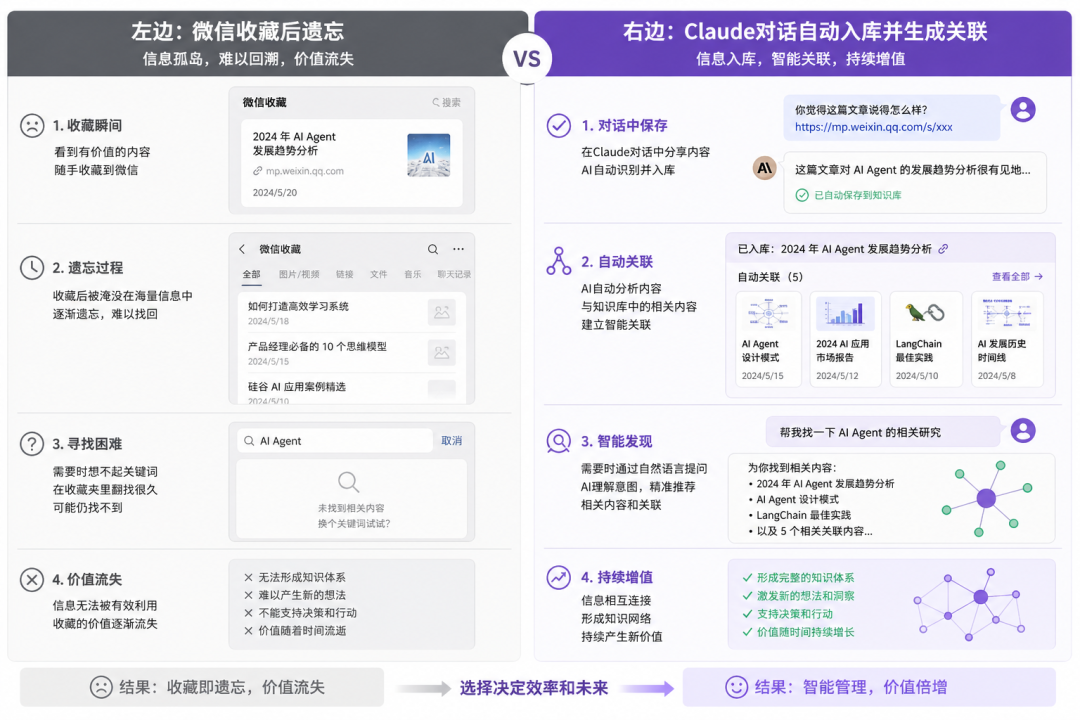This screenshot has height=720, width=1080.
Task: Switch to the 音乐 tab
Action: pyautogui.click(x=413, y=274)
